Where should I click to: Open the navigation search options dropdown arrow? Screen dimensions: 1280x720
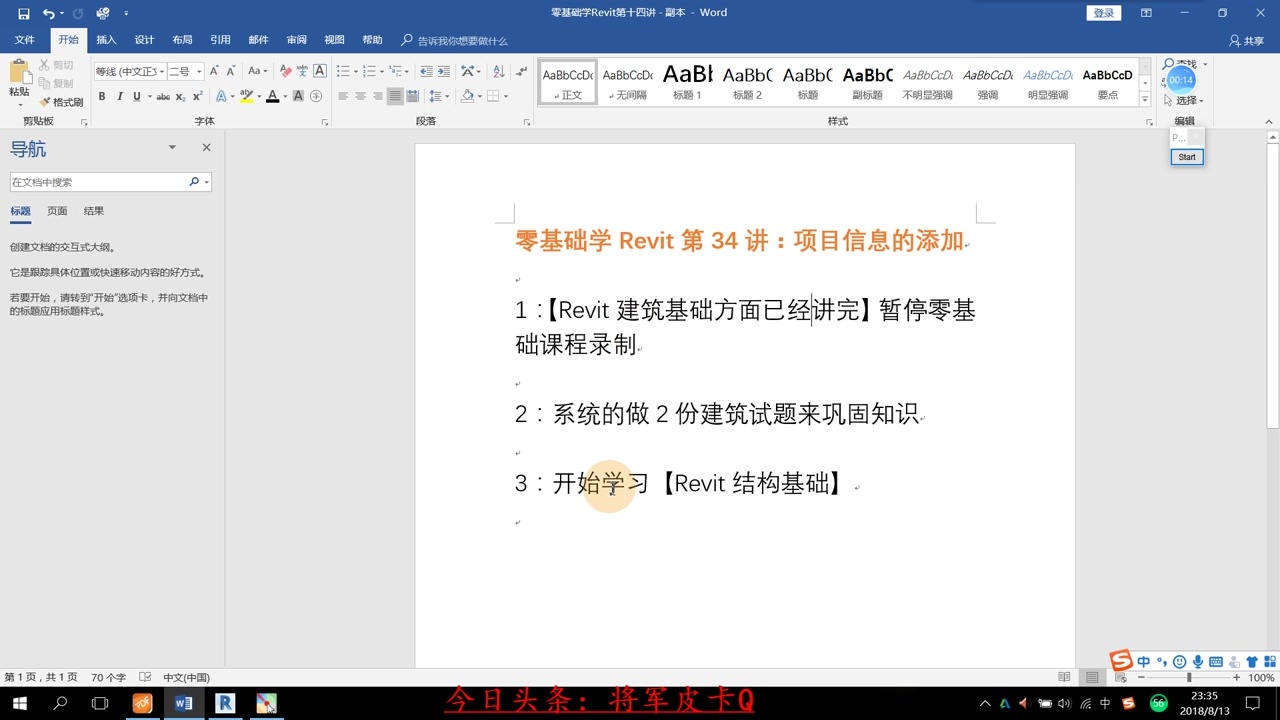[x=206, y=182]
